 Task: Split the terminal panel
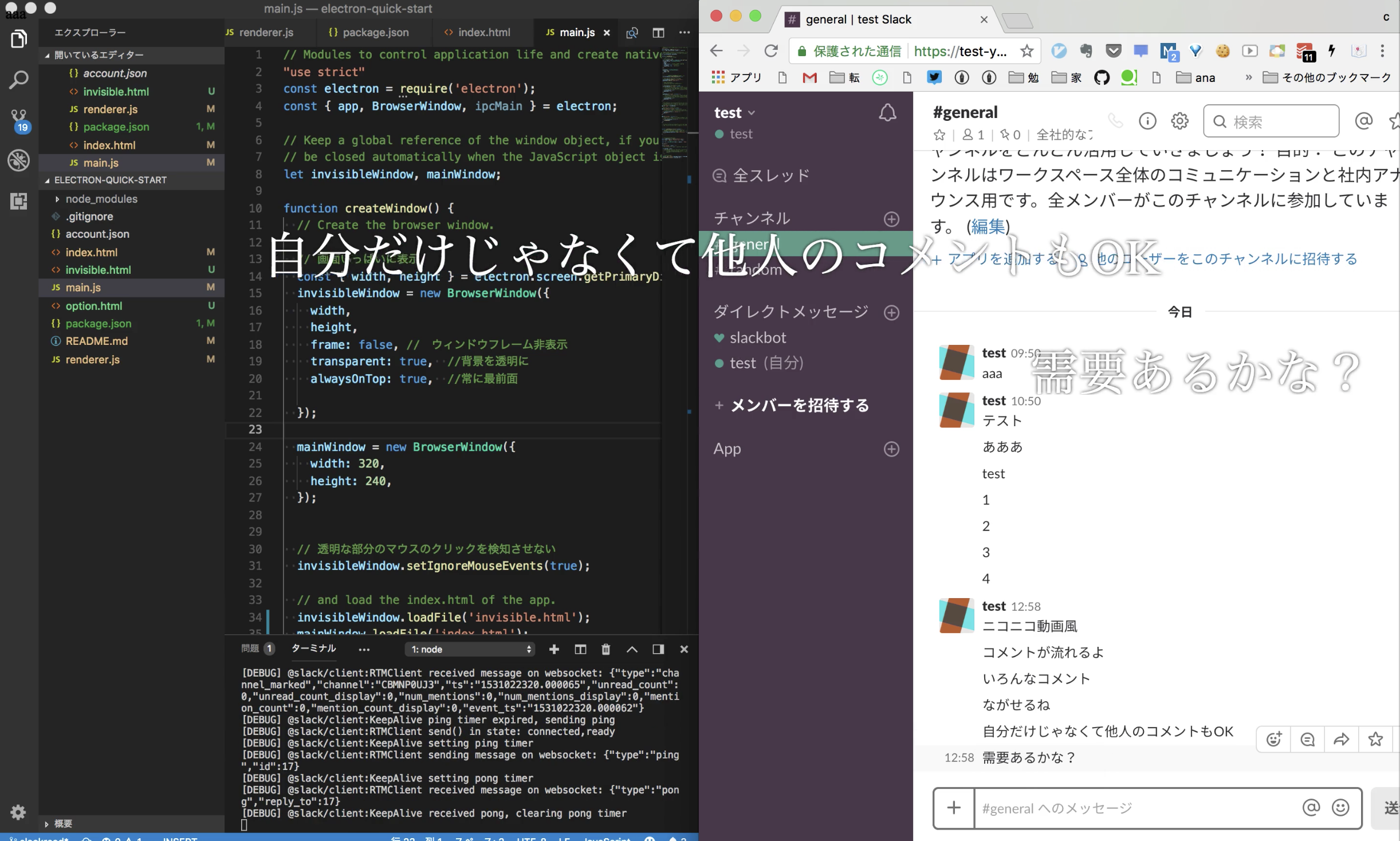pyautogui.click(x=580, y=649)
